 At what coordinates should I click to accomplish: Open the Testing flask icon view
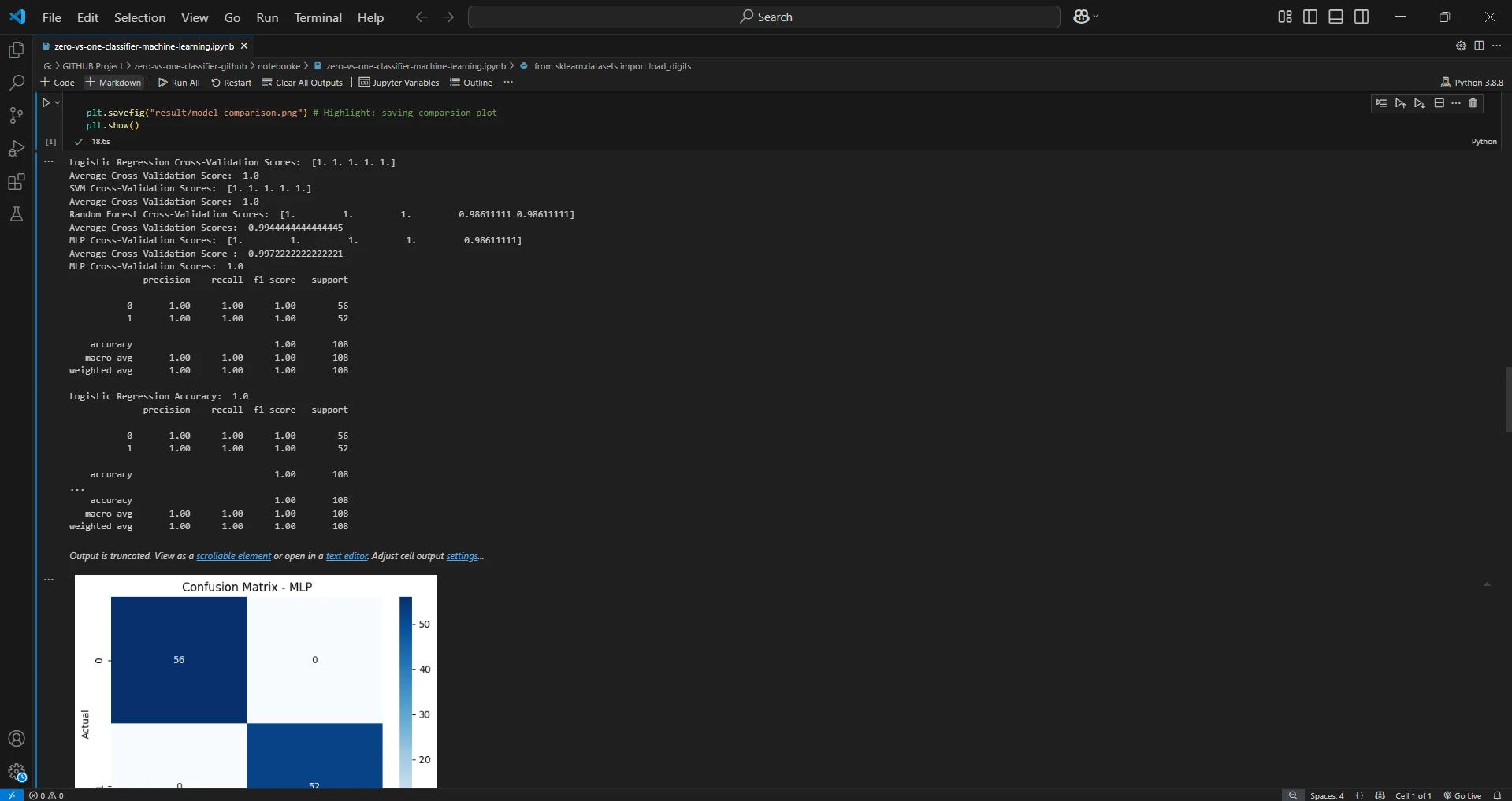click(x=16, y=214)
